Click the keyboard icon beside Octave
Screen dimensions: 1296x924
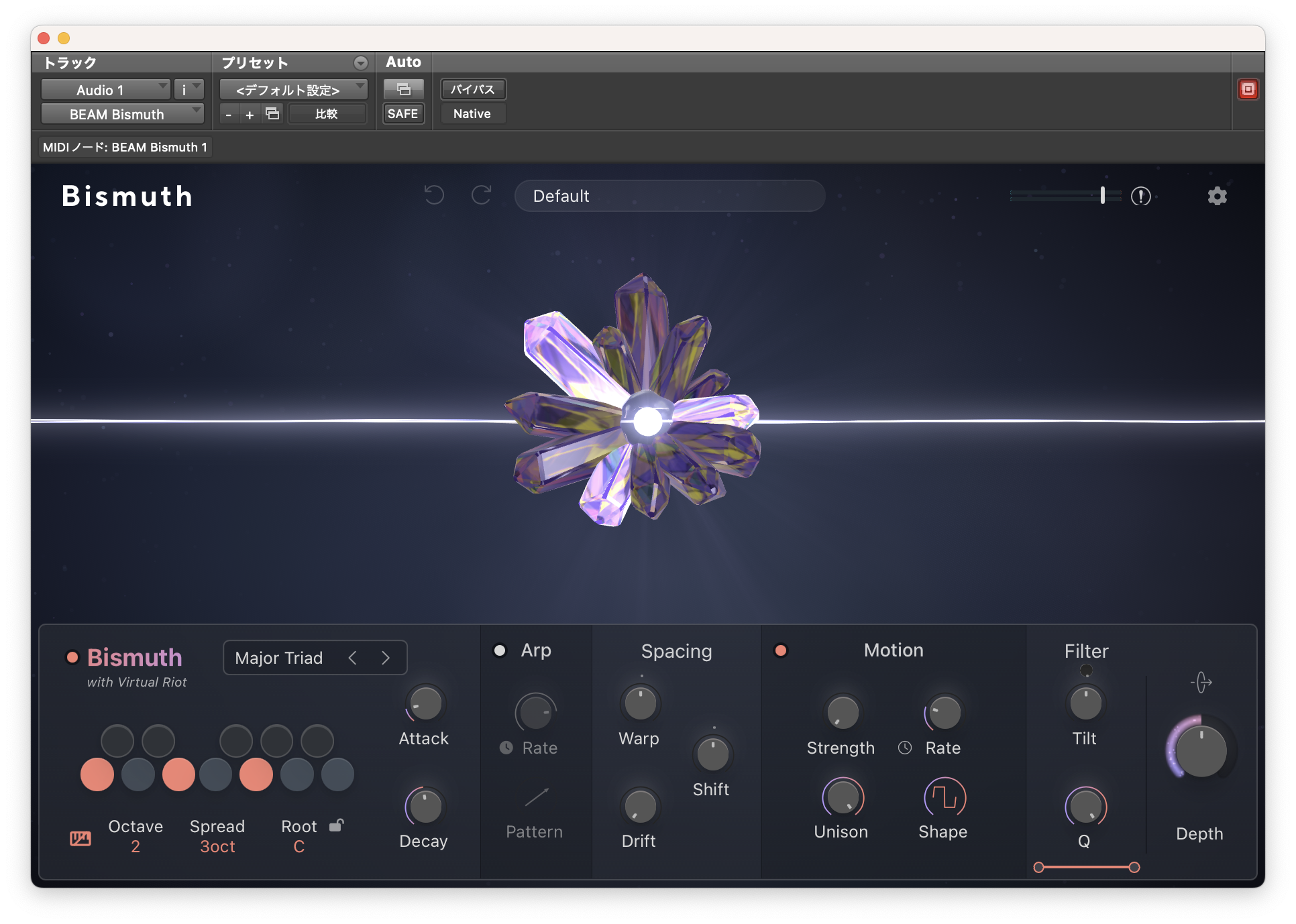click(80, 838)
